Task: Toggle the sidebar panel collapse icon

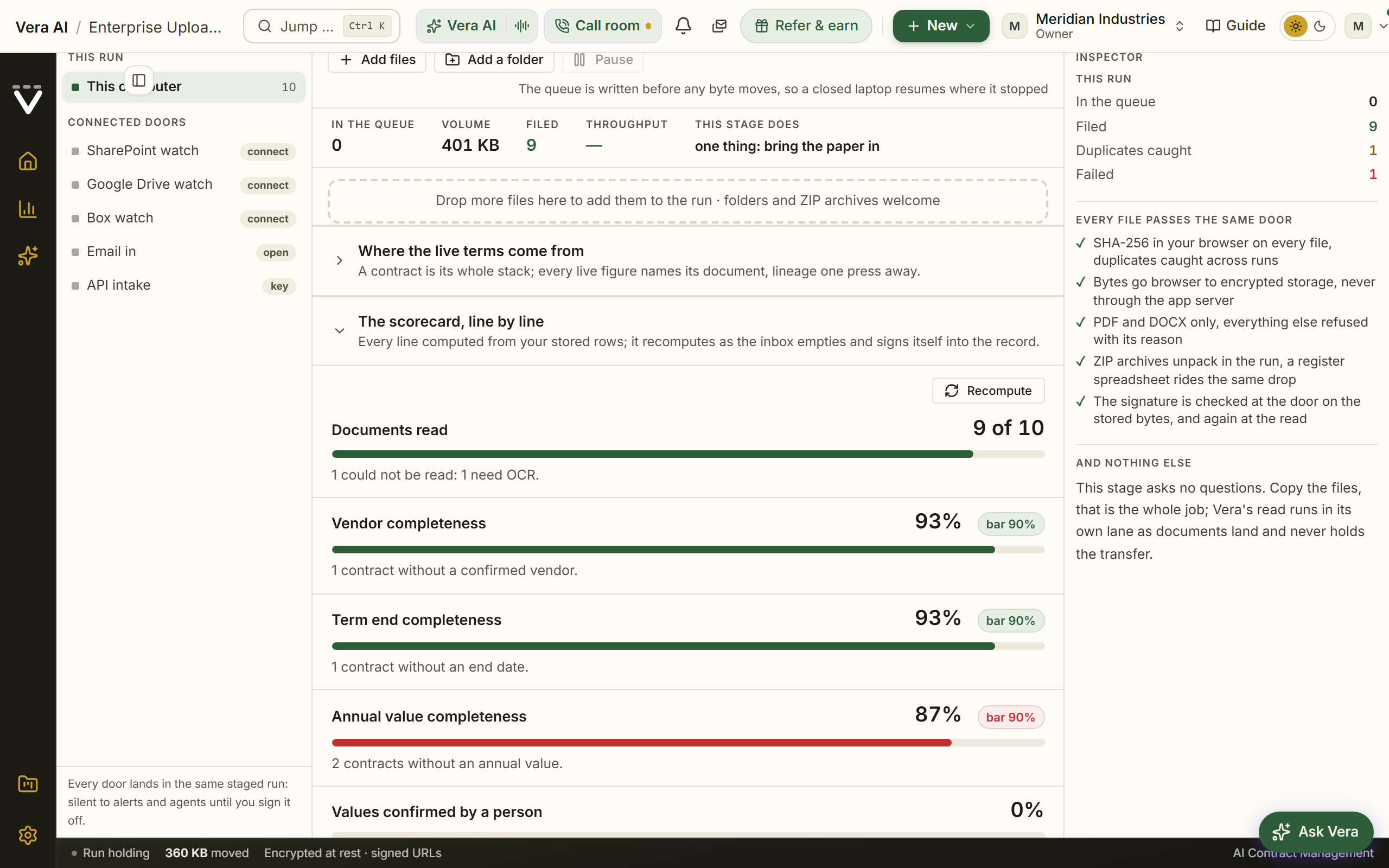Action: 139,80
